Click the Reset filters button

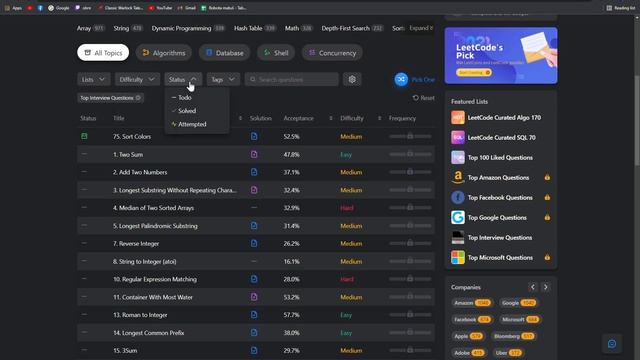click(423, 98)
